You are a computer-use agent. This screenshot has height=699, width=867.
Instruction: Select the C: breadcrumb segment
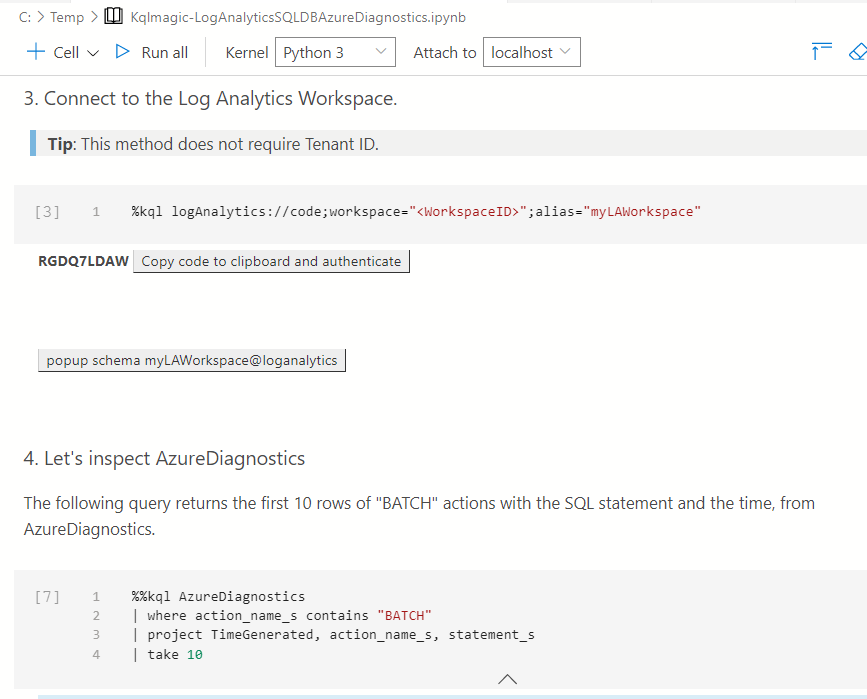pyautogui.click(x=25, y=17)
